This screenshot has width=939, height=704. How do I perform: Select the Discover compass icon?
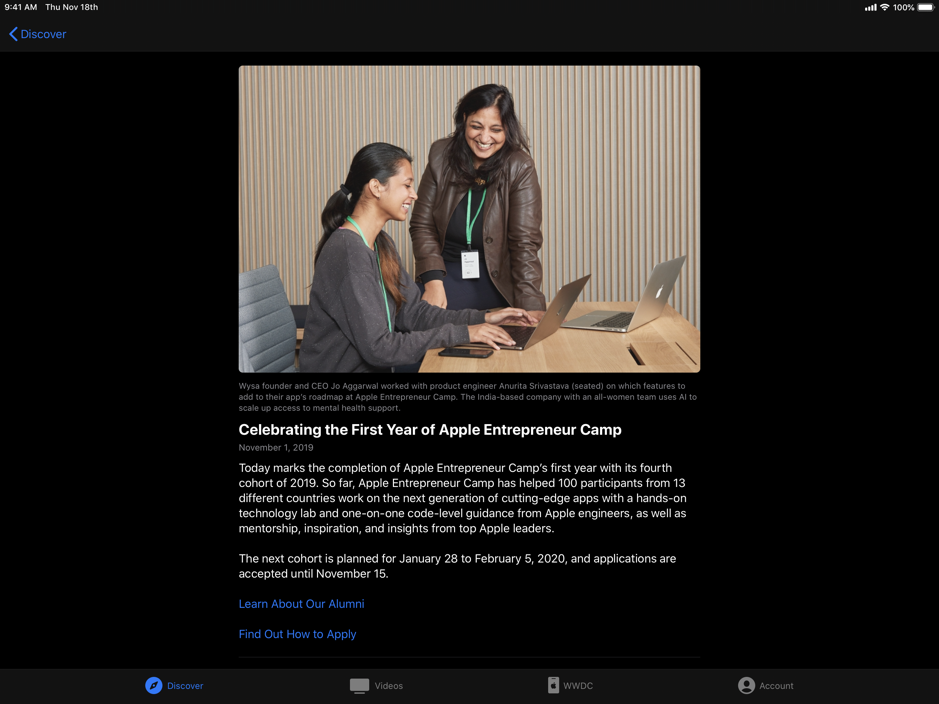[154, 685]
